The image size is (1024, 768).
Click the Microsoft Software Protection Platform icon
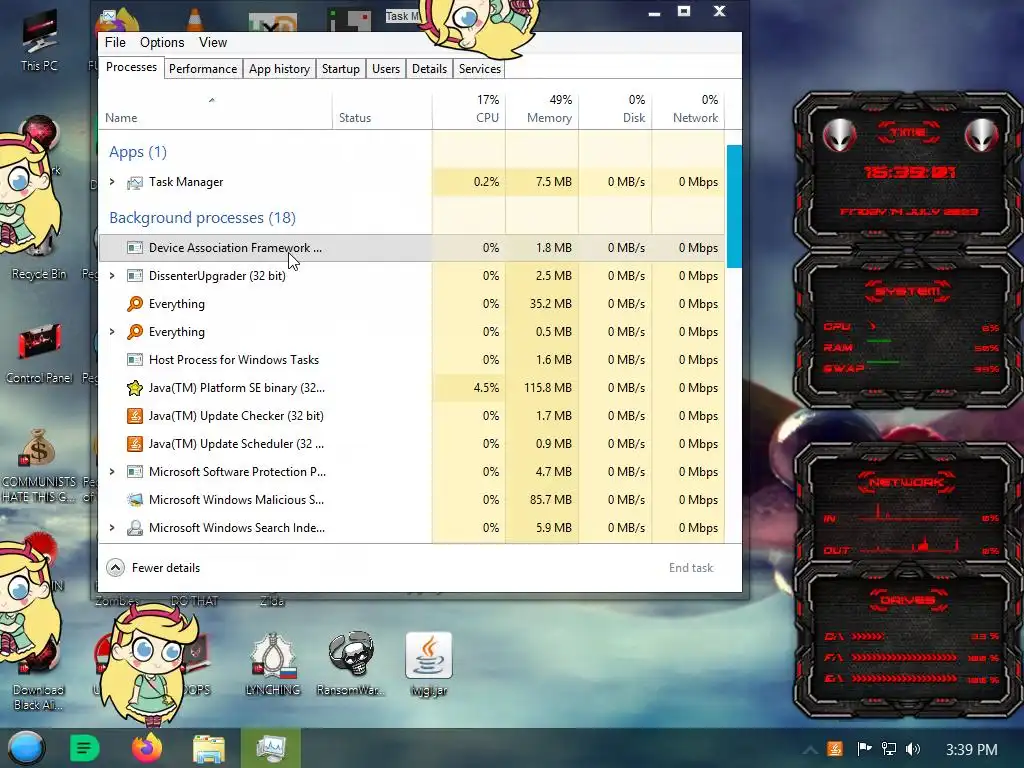(135, 472)
